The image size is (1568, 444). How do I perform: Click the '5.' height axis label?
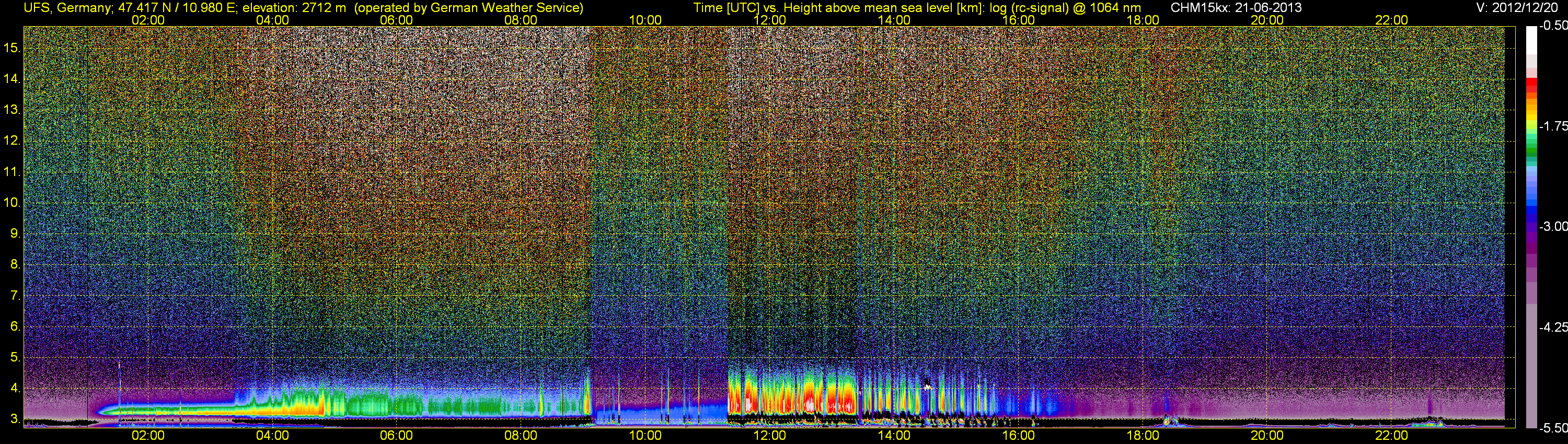[x=15, y=357]
